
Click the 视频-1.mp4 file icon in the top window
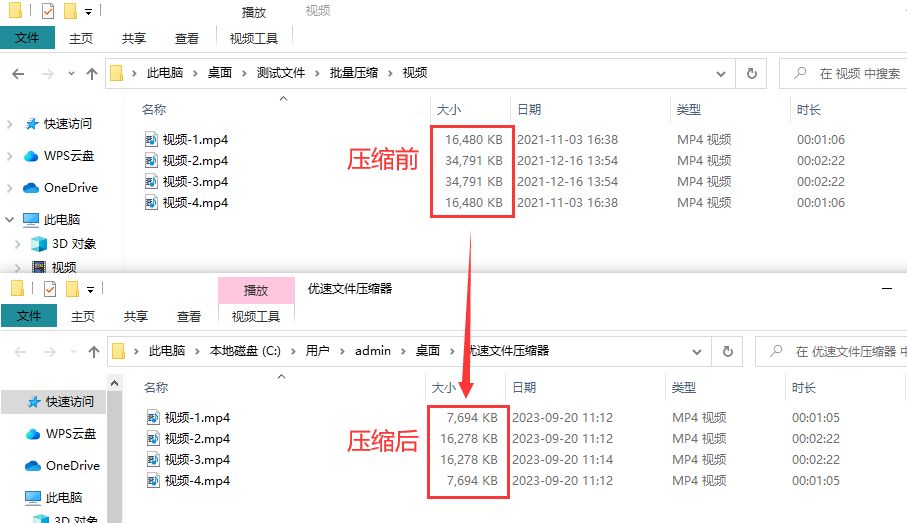[151, 139]
